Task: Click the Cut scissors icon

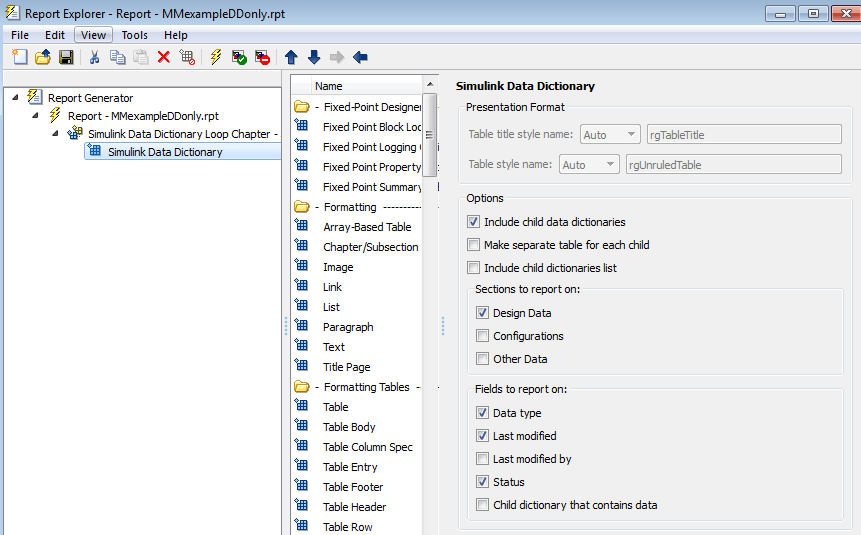Action: (94, 57)
